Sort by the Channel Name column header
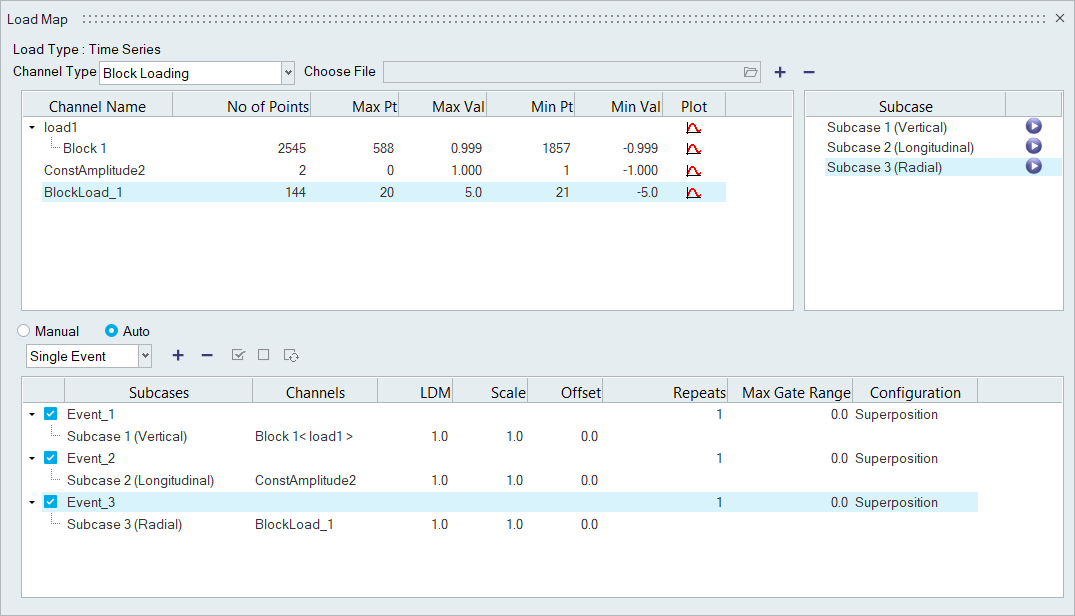1075x616 pixels. click(97, 106)
